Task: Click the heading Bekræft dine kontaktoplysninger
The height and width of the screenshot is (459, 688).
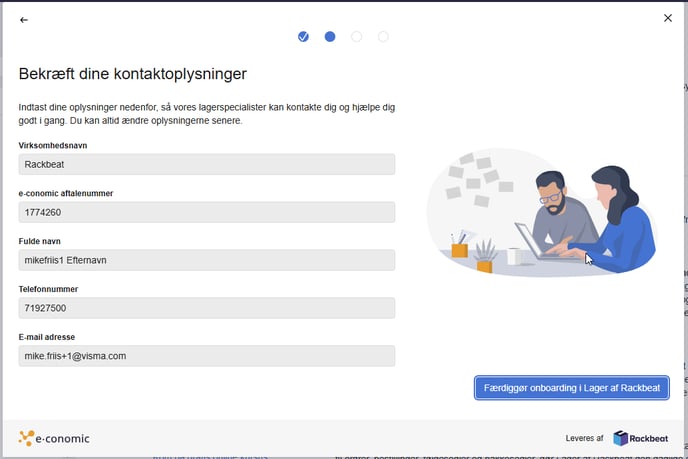Action: [x=133, y=74]
